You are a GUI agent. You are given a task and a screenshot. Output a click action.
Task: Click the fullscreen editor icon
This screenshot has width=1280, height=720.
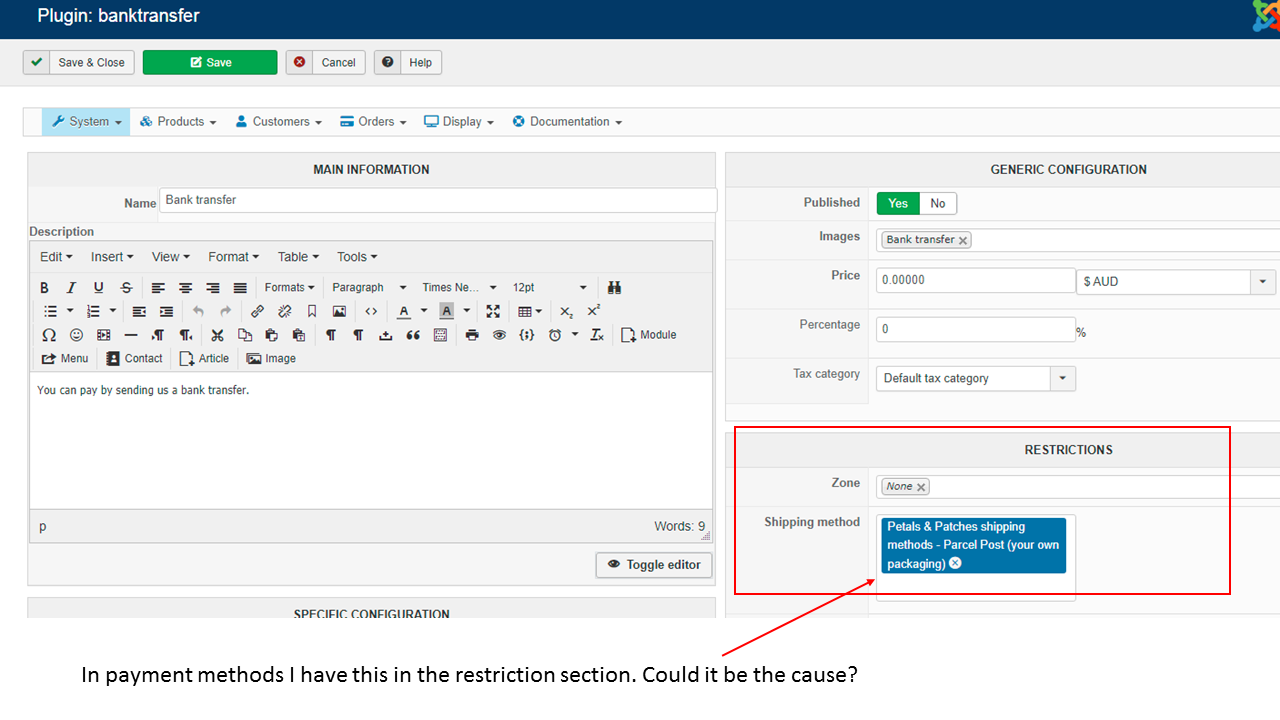coord(493,312)
